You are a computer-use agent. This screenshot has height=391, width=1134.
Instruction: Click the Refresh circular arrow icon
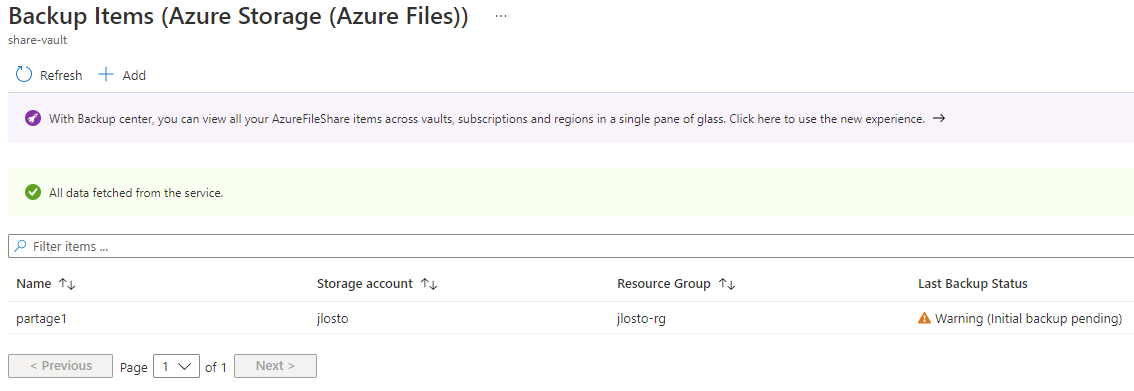tap(24, 74)
